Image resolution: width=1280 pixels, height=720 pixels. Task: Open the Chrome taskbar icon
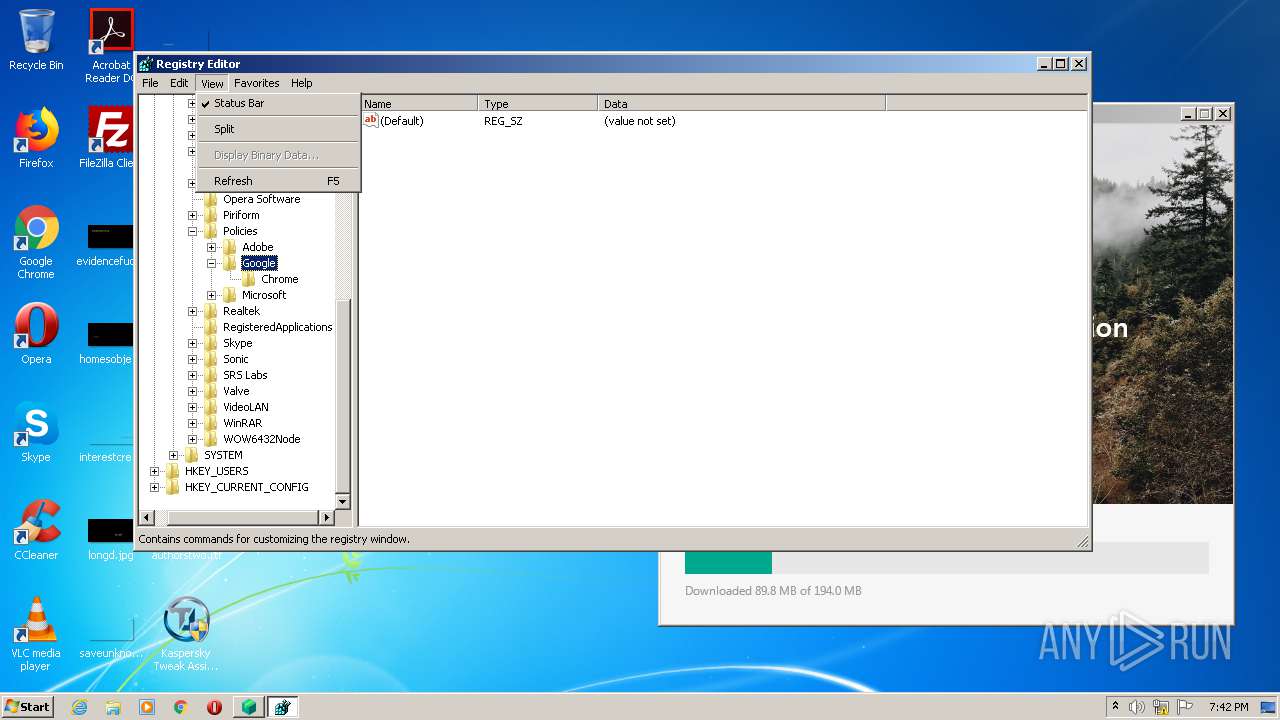[x=181, y=707]
